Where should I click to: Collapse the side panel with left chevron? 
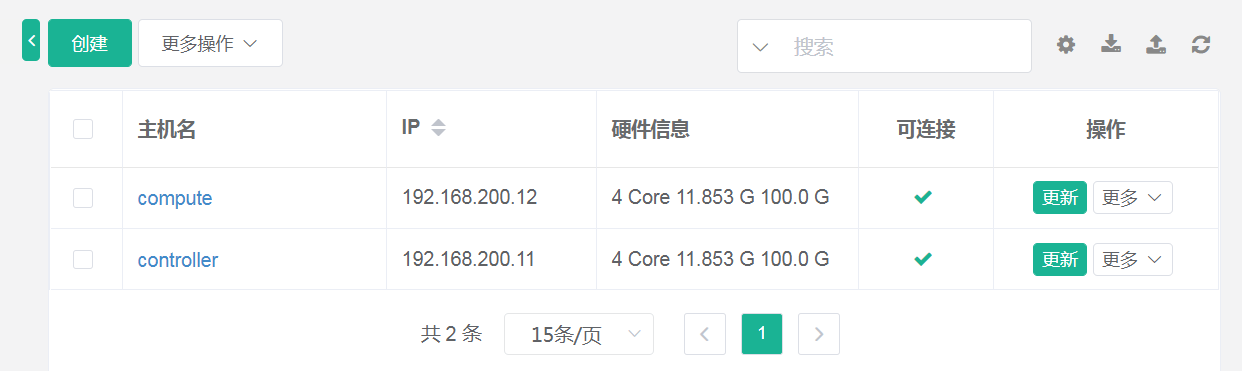31,41
